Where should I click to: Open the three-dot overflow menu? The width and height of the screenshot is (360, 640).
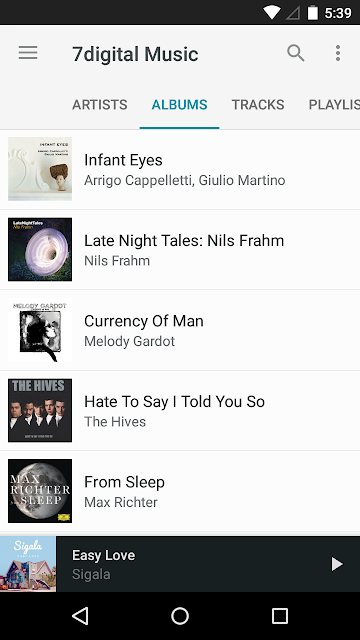tap(338, 53)
